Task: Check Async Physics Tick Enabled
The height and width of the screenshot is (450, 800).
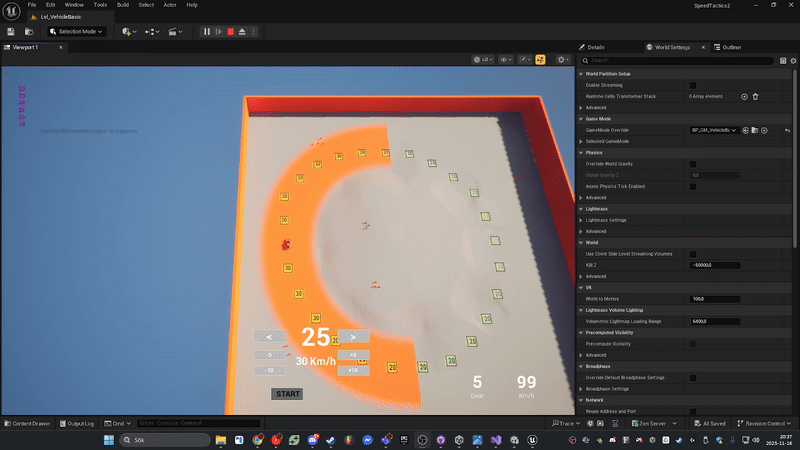Action: point(693,186)
